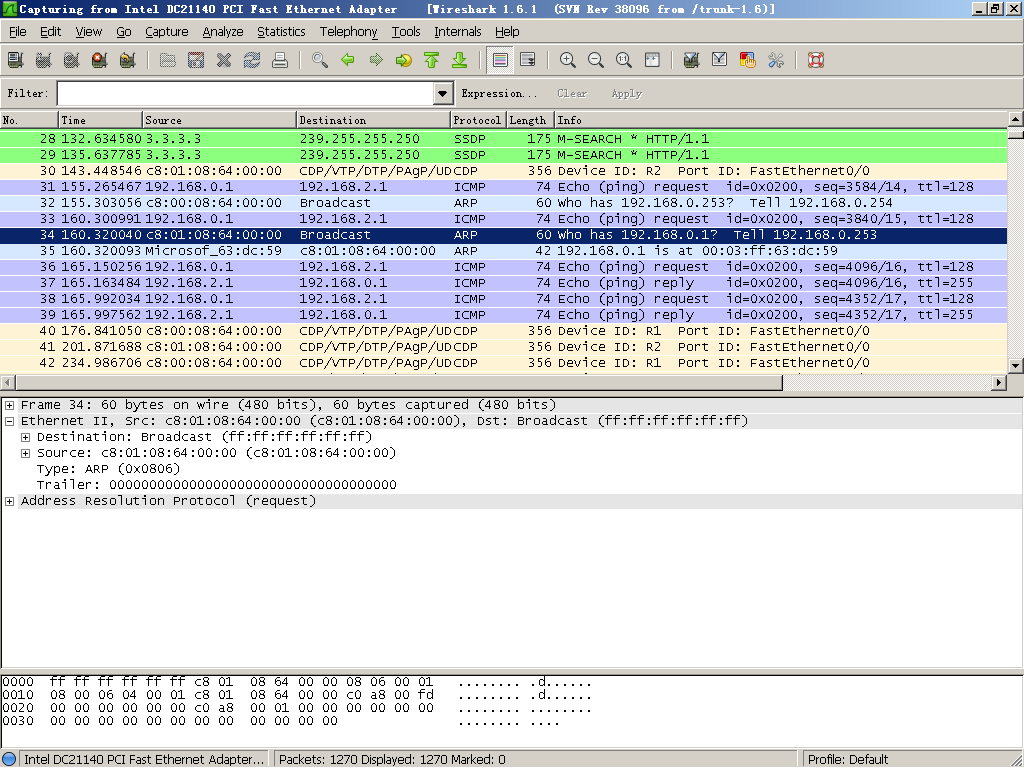
Task: Save the capture file
Action: pos(196,60)
